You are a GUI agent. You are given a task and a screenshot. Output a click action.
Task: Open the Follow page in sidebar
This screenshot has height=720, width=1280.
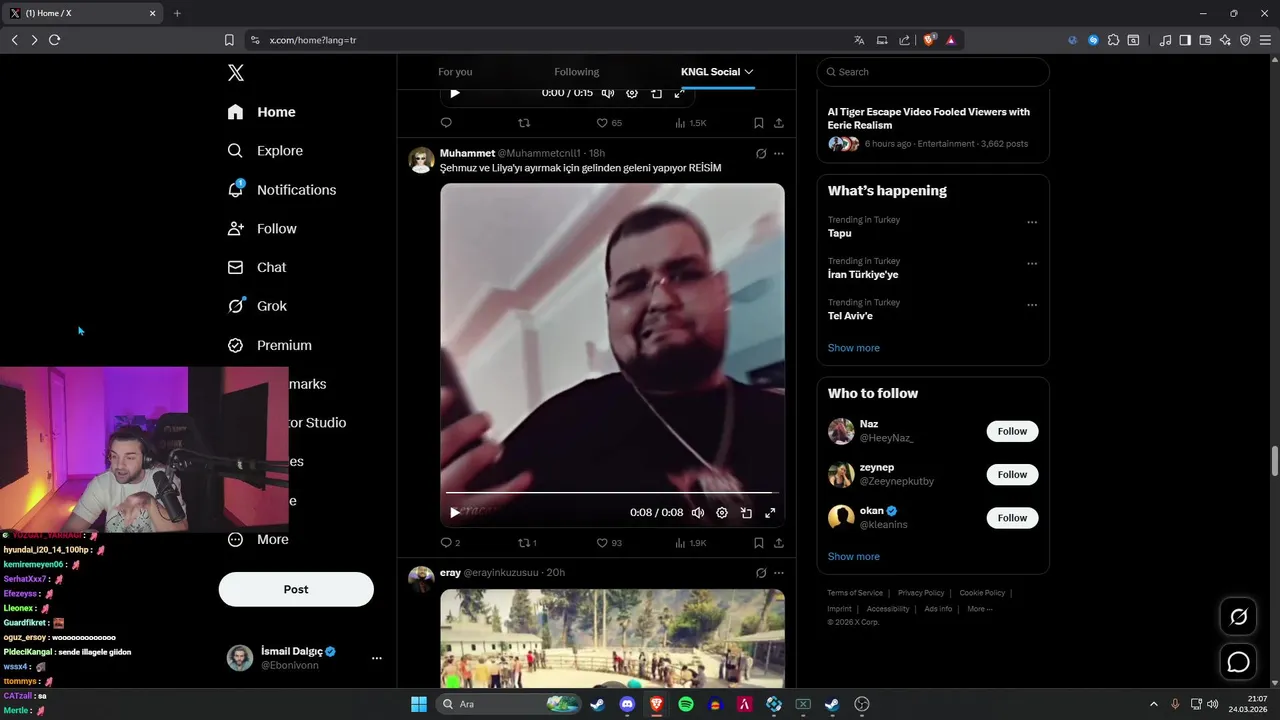click(x=262, y=229)
